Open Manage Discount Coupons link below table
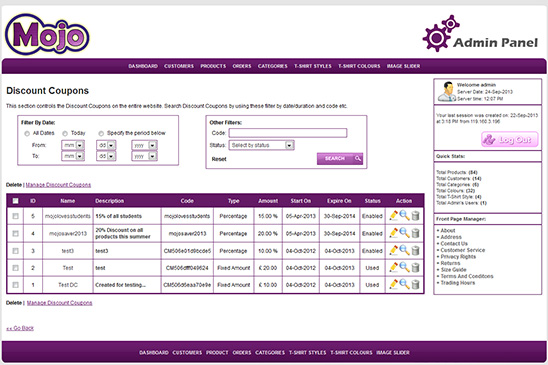 pyautogui.click(x=59, y=303)
